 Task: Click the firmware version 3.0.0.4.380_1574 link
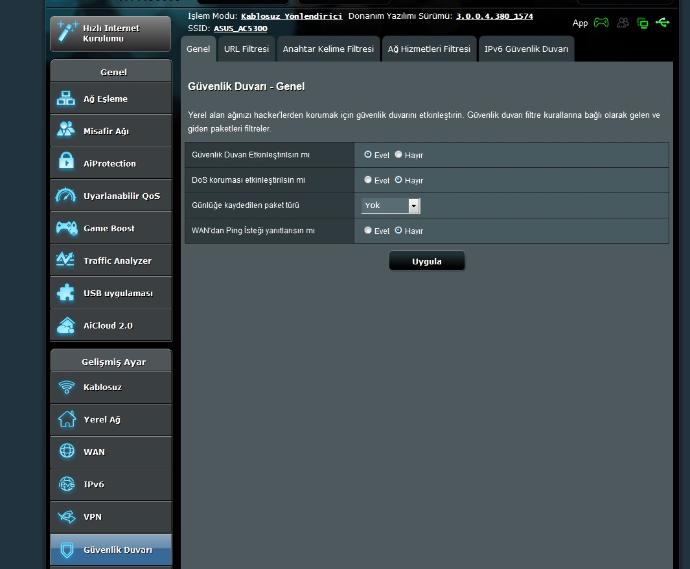point(494,16)
